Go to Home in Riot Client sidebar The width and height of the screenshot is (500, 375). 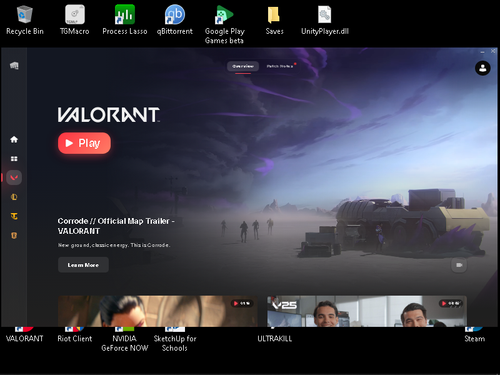click(x=14, y=139)
